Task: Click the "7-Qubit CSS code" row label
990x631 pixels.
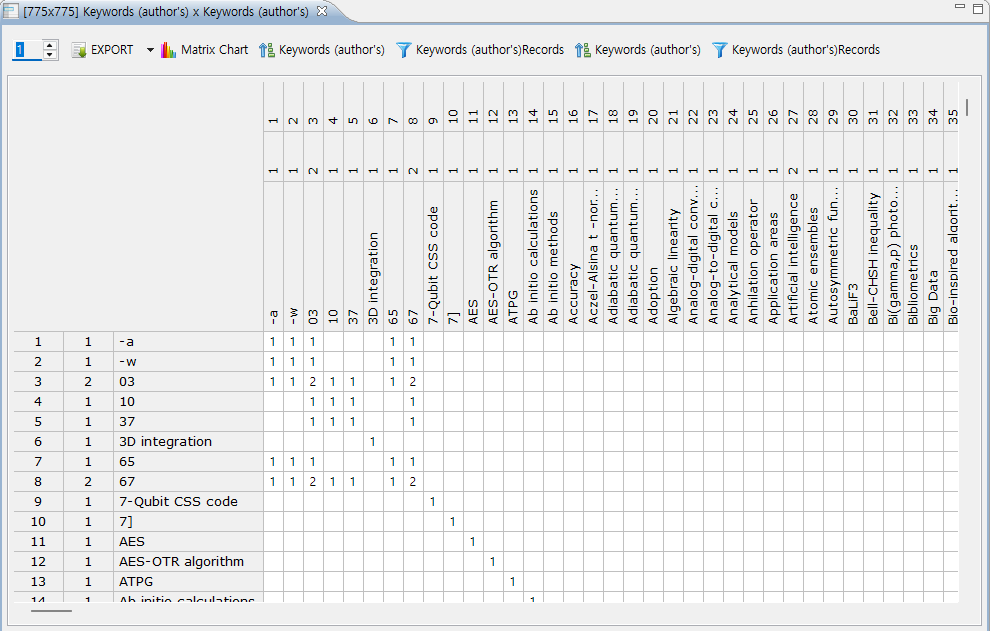Action: 178,502
